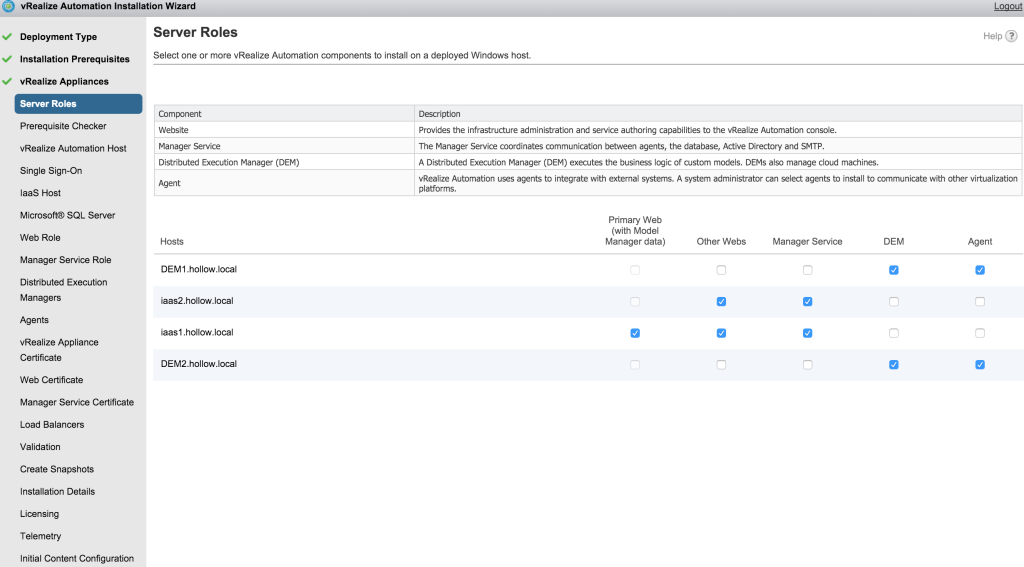Select Load Balancers in the sidebar

pyautogui.click(x=52, y=424)
